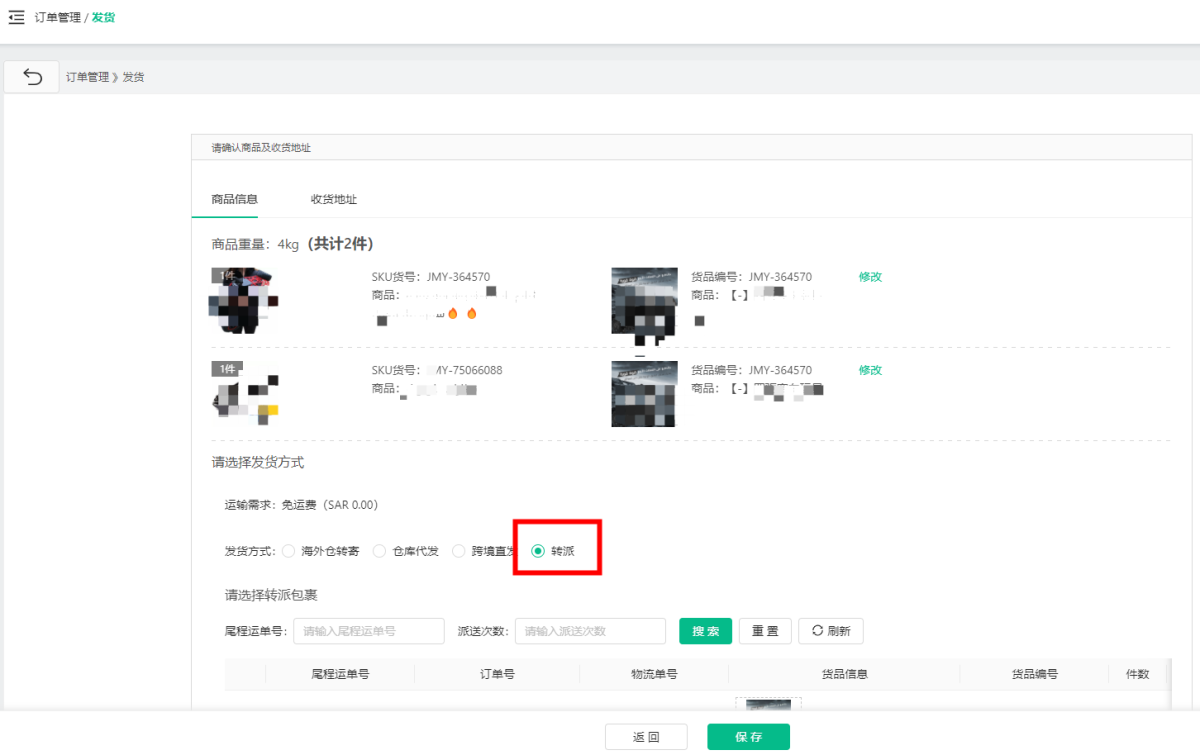Click the refresh icon in 刷新 button
The height and width of the screenshot is (755, 1200).
(817, 631)
